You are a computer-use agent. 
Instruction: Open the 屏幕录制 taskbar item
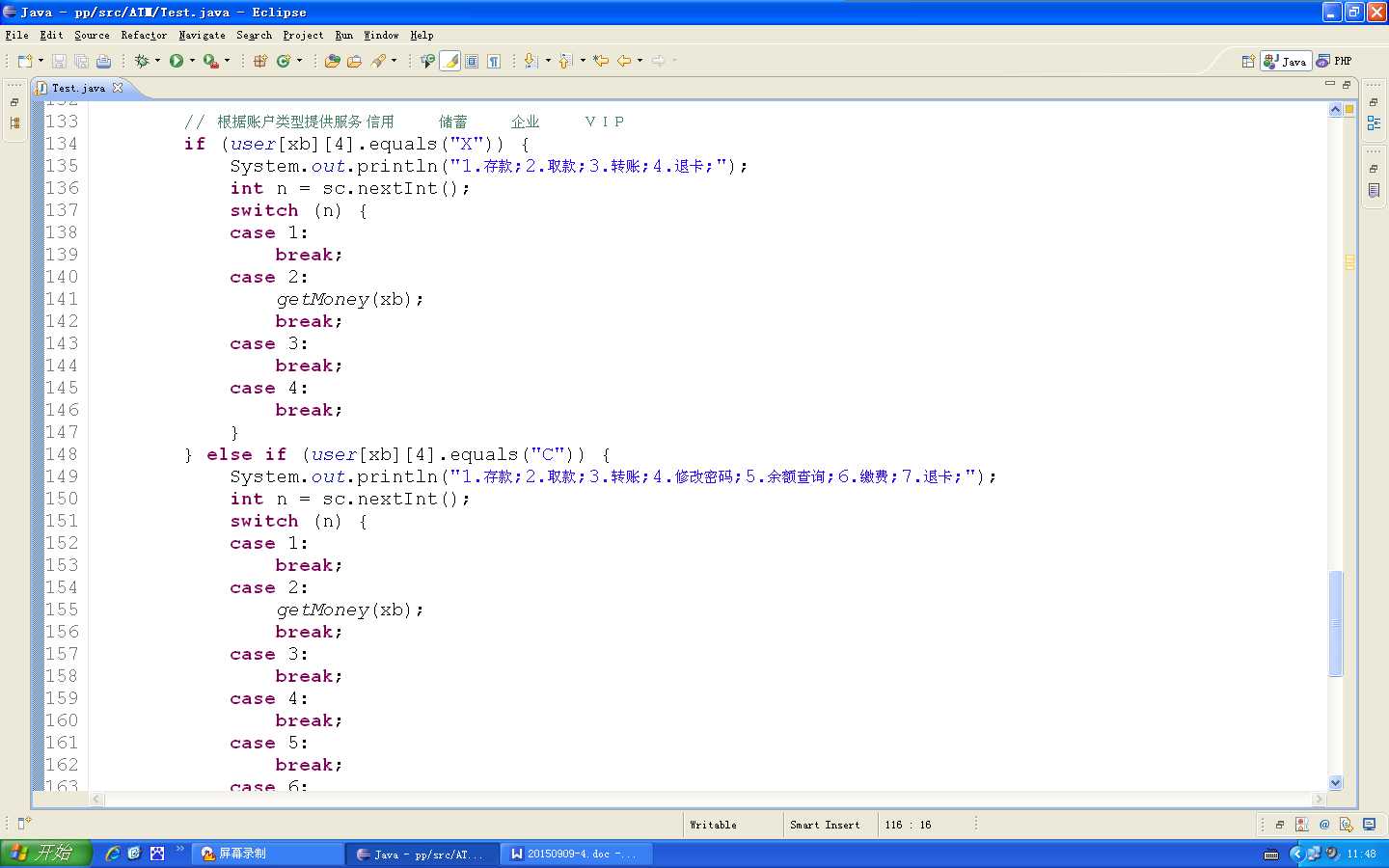[267, 854]
